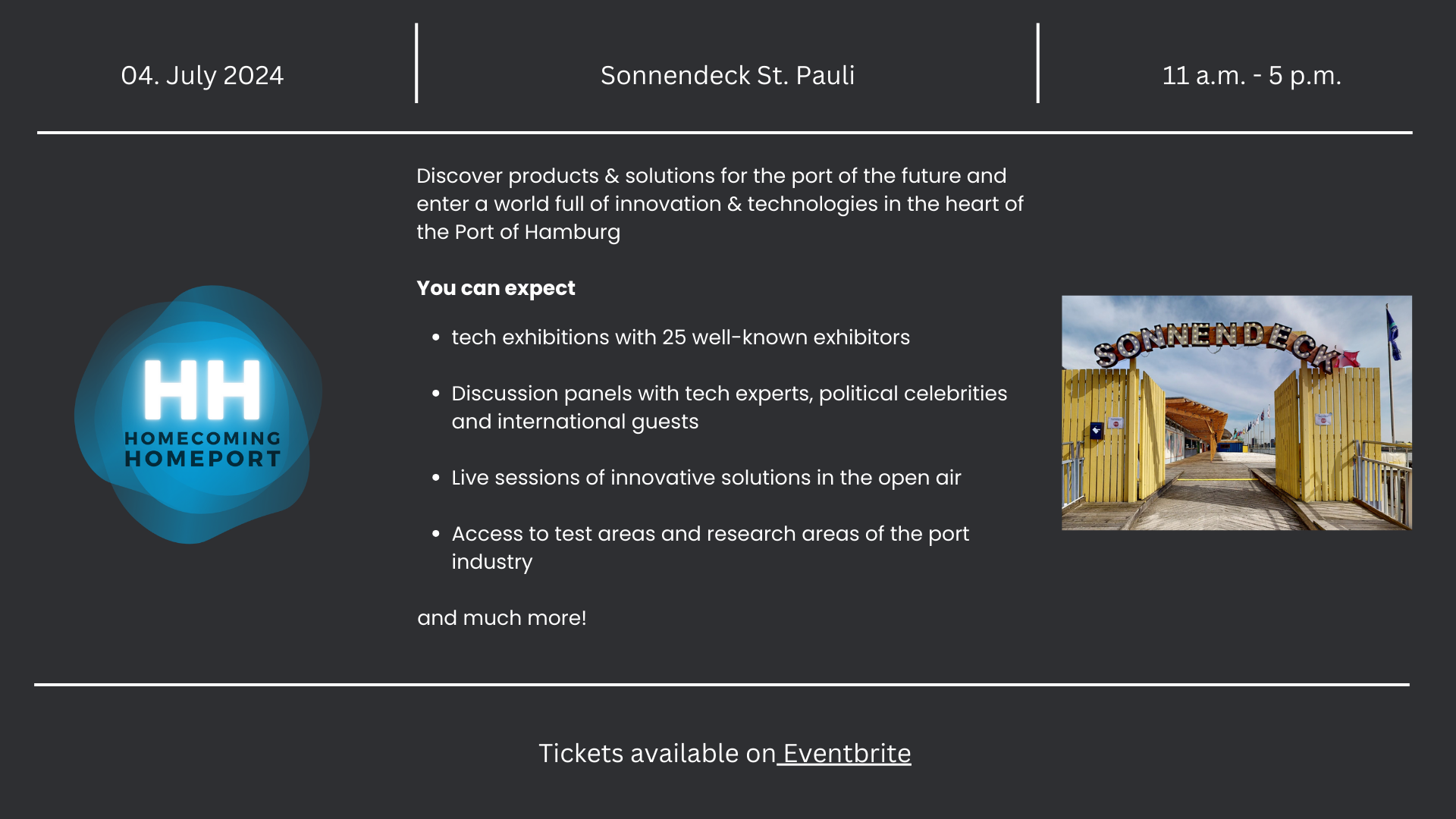Open the Eventbrite link
Viewport: 1456px width, 819px height.
[846, 754]
